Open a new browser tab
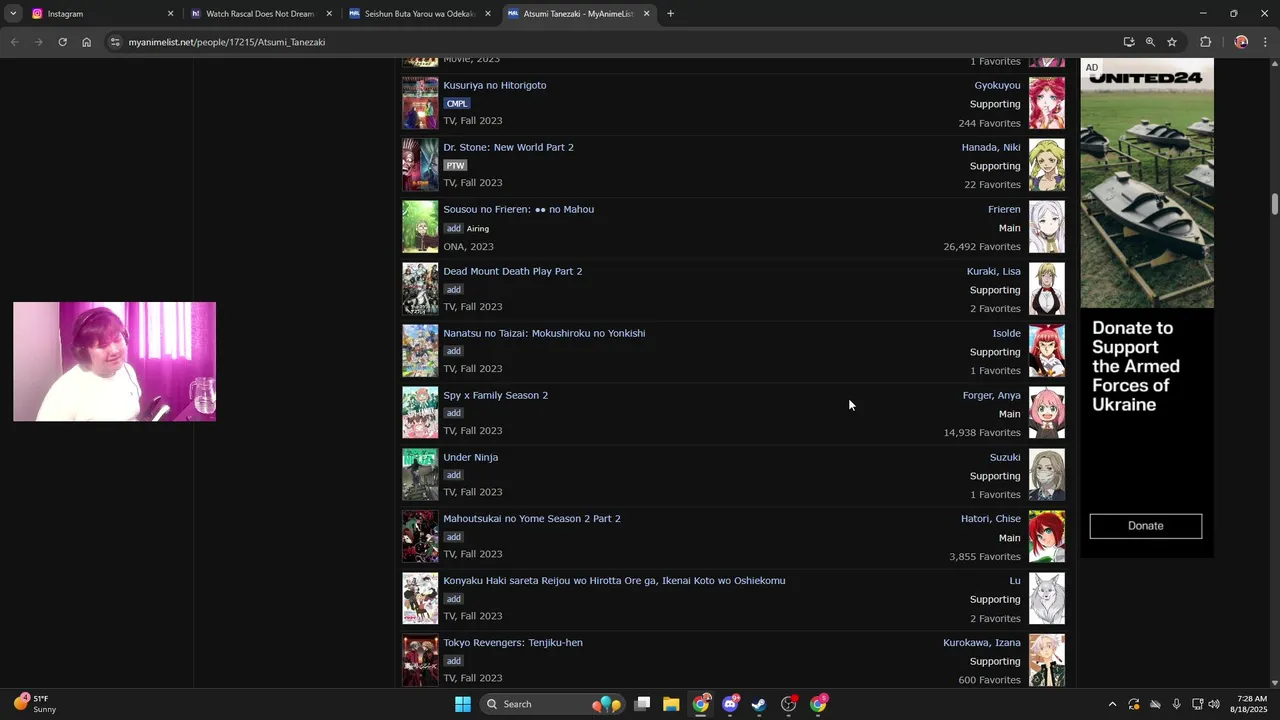 coord(670,14)
